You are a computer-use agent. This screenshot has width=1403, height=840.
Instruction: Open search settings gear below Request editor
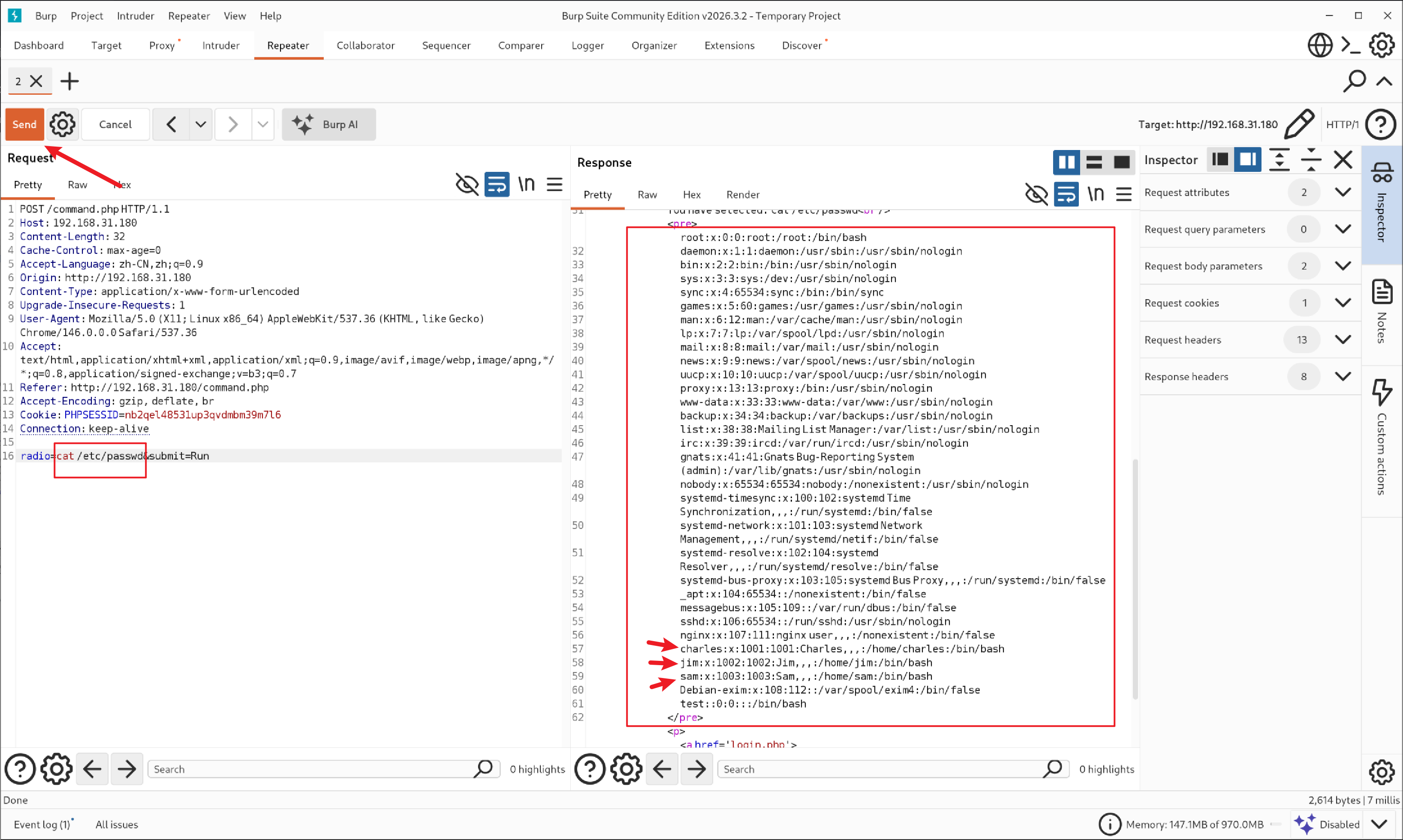(x=57, y=769)
